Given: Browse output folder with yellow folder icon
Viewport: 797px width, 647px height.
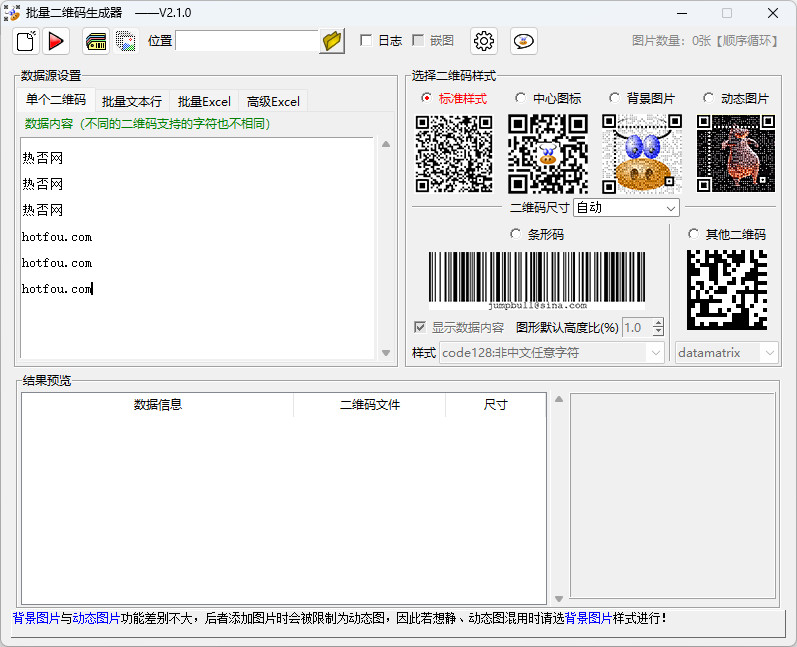Looking at the screenshot, I should click(332, 41).
